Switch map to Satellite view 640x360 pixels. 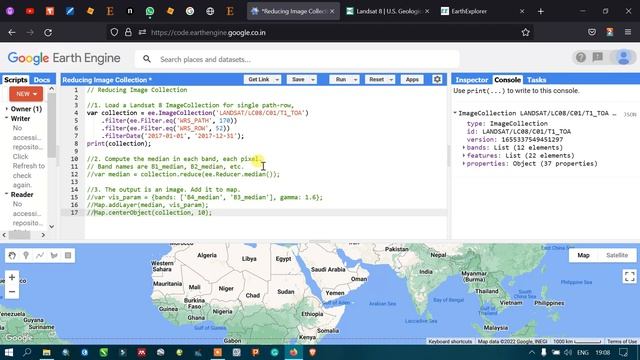coord(617,255)
